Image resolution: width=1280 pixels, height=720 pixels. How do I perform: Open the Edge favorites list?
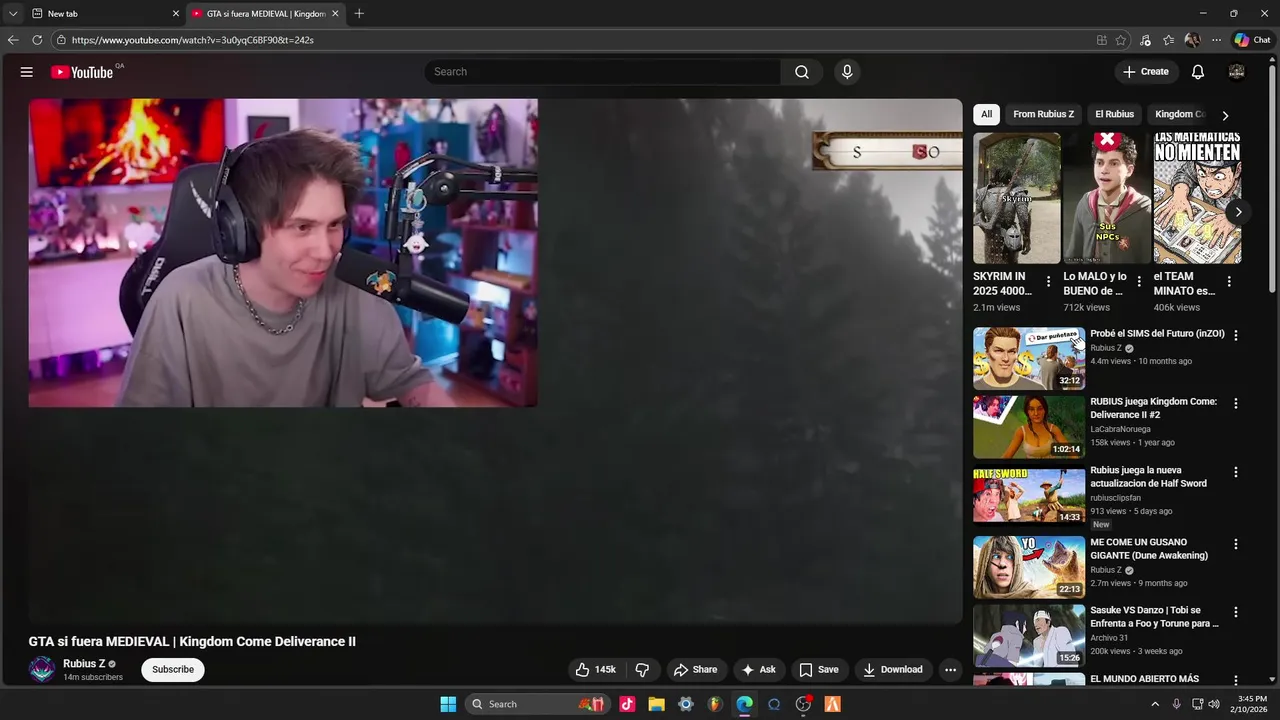1169,40
